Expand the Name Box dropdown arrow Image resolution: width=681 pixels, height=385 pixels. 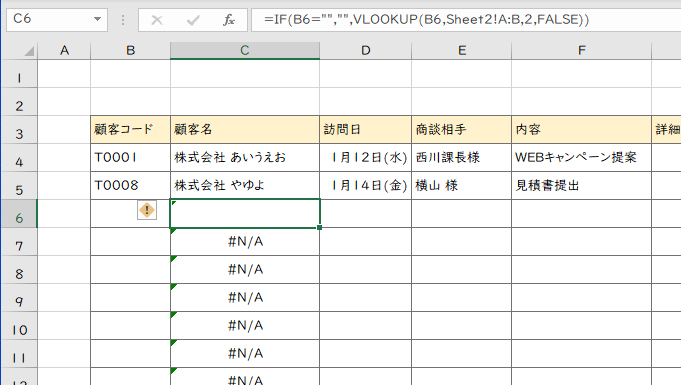(x=97, y=19)
